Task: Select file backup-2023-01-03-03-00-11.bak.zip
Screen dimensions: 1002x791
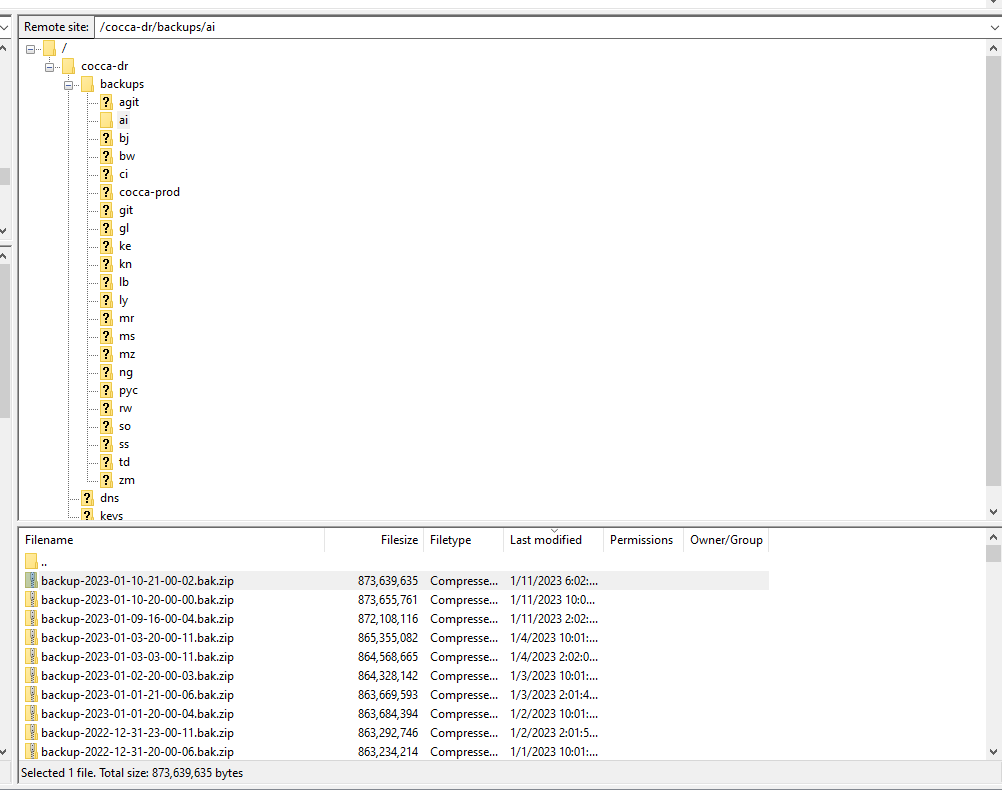Action: (x=137, y=657)
